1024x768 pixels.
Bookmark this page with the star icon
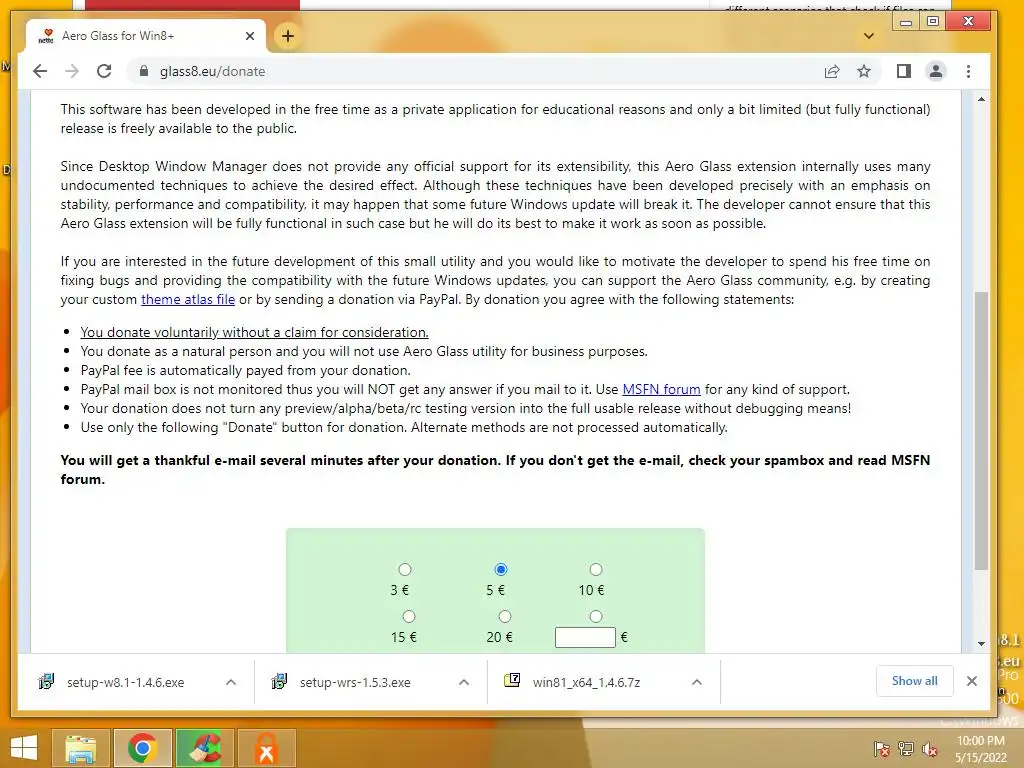pyautogui.click(x=863, y=71)
